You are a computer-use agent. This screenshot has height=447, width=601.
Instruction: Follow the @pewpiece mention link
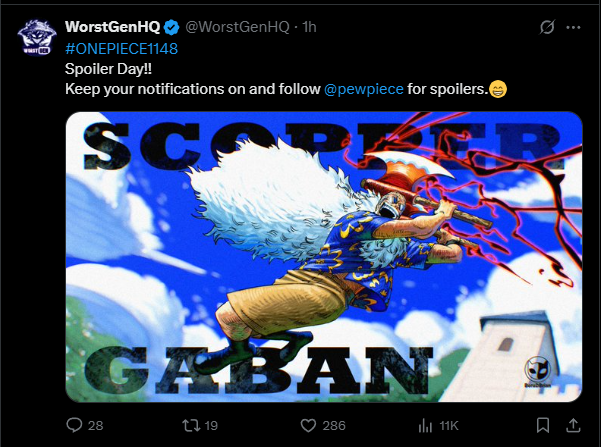tap(364, 89)
